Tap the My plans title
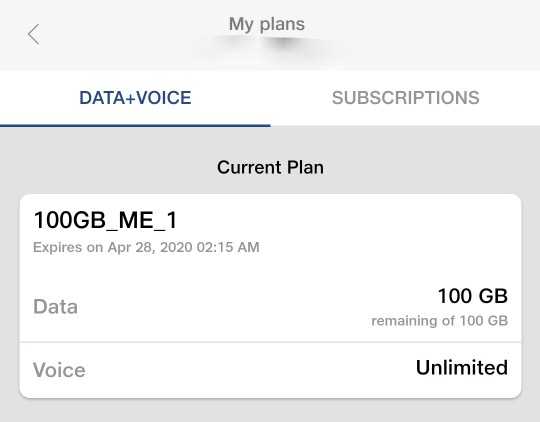Image resolution: width=540 pixels, height=422 pixels. (x=267, y=24)
